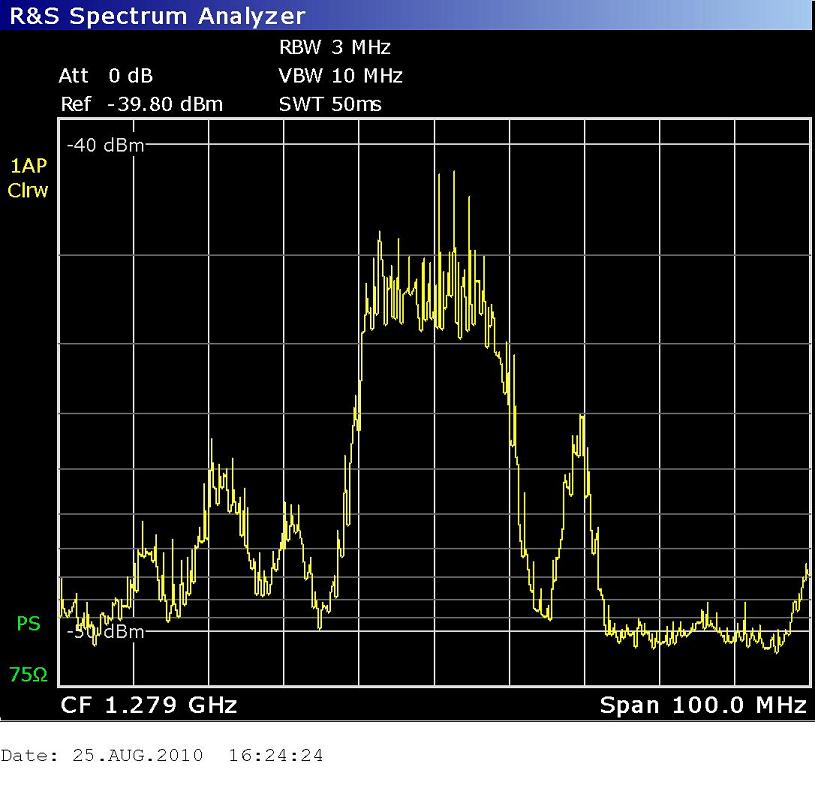
Task: Click the RBW 3 MHz setting
Action: [x=334, y=47]
